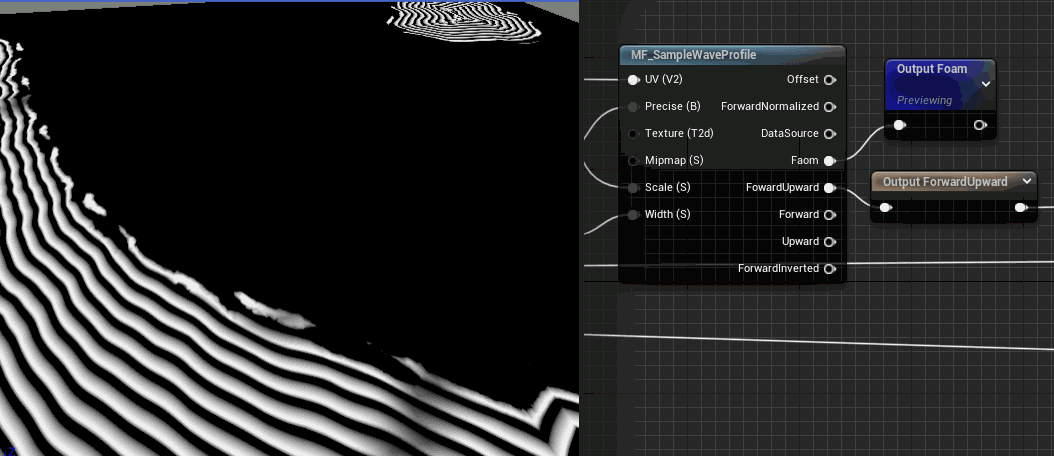Click the Previewing label on Output Foam
Image resolution: width=1054 pixels, height=456 pixels.
[924, 100]
